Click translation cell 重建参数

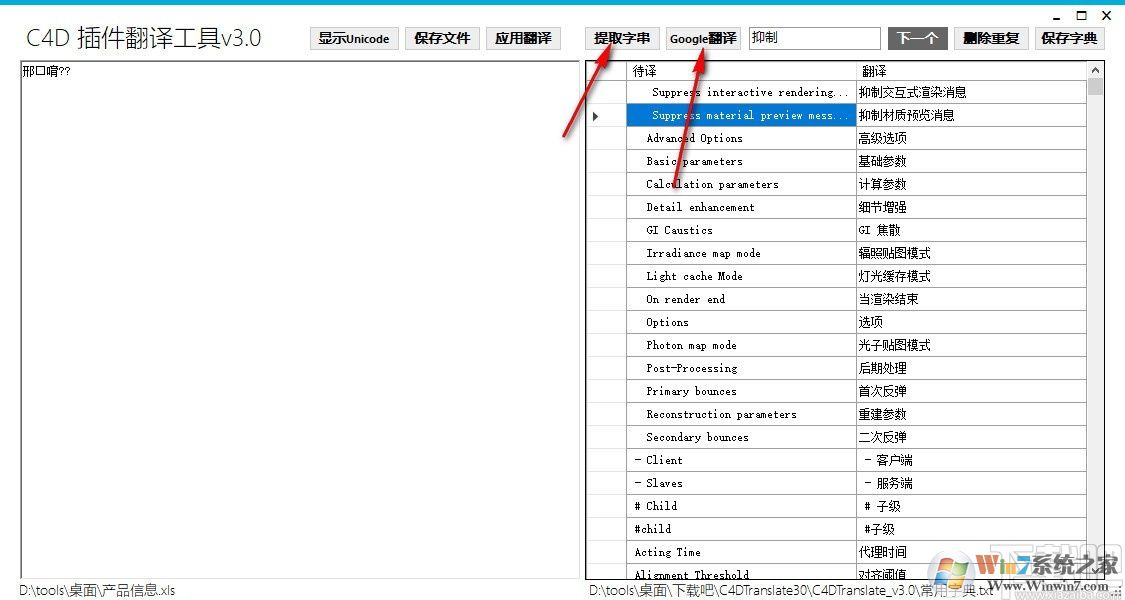(x=971, y=414)
